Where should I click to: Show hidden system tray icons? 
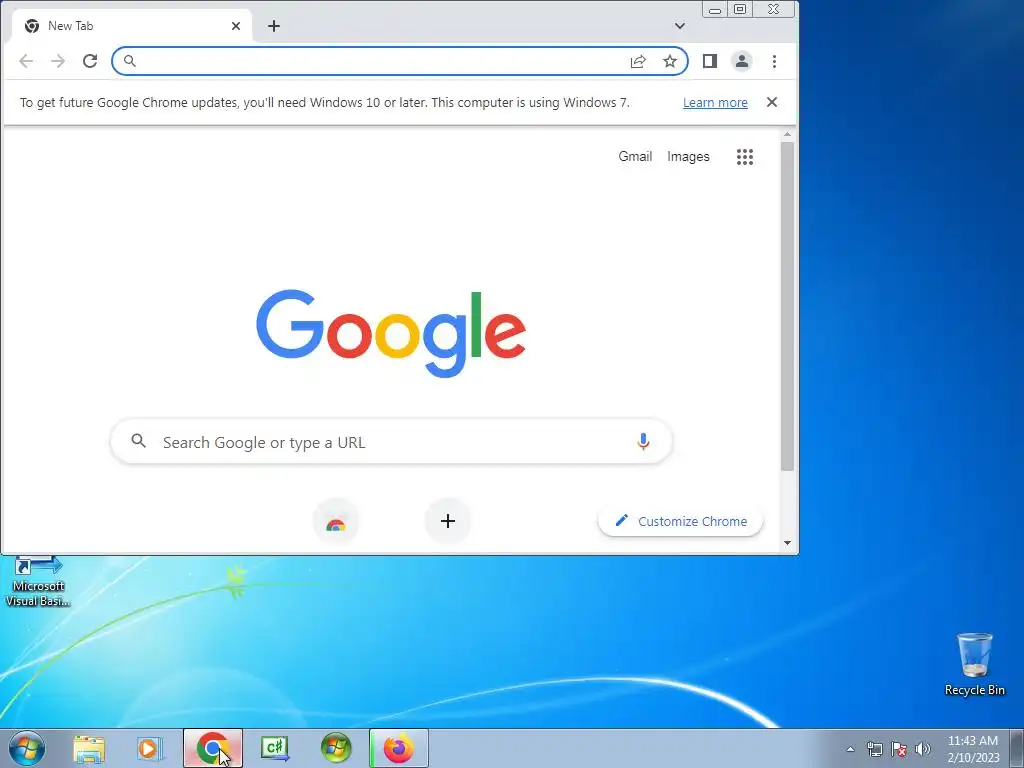click(x=850, y=749)
